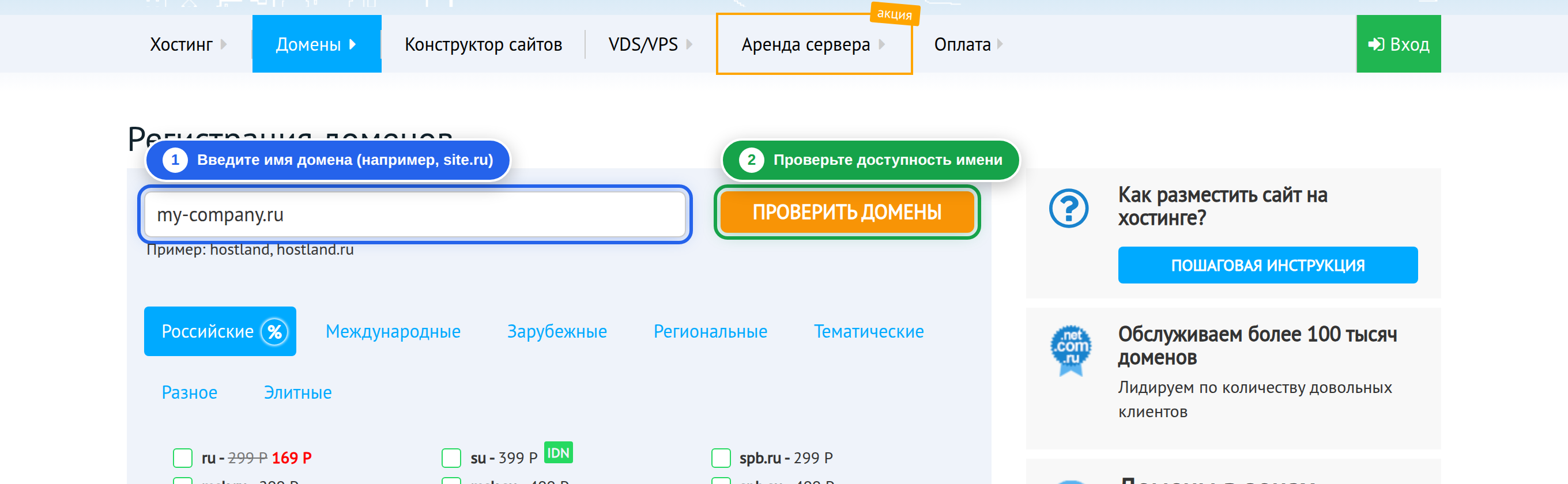Viewport: 1568px width, 484px height.
Task: Click ПОШАГОВАЯ ИНСТРУКЦИЯ button
Action: (1267, 265)
